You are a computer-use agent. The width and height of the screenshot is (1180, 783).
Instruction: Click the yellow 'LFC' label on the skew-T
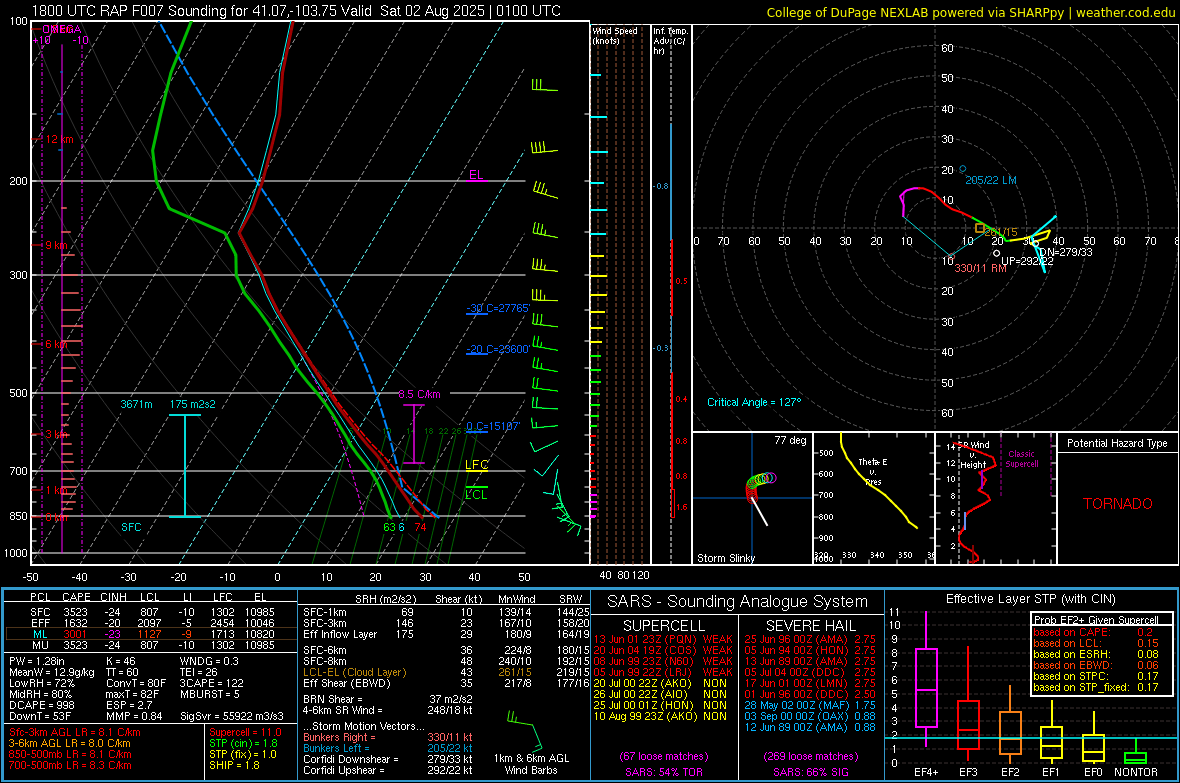[476, 465]
